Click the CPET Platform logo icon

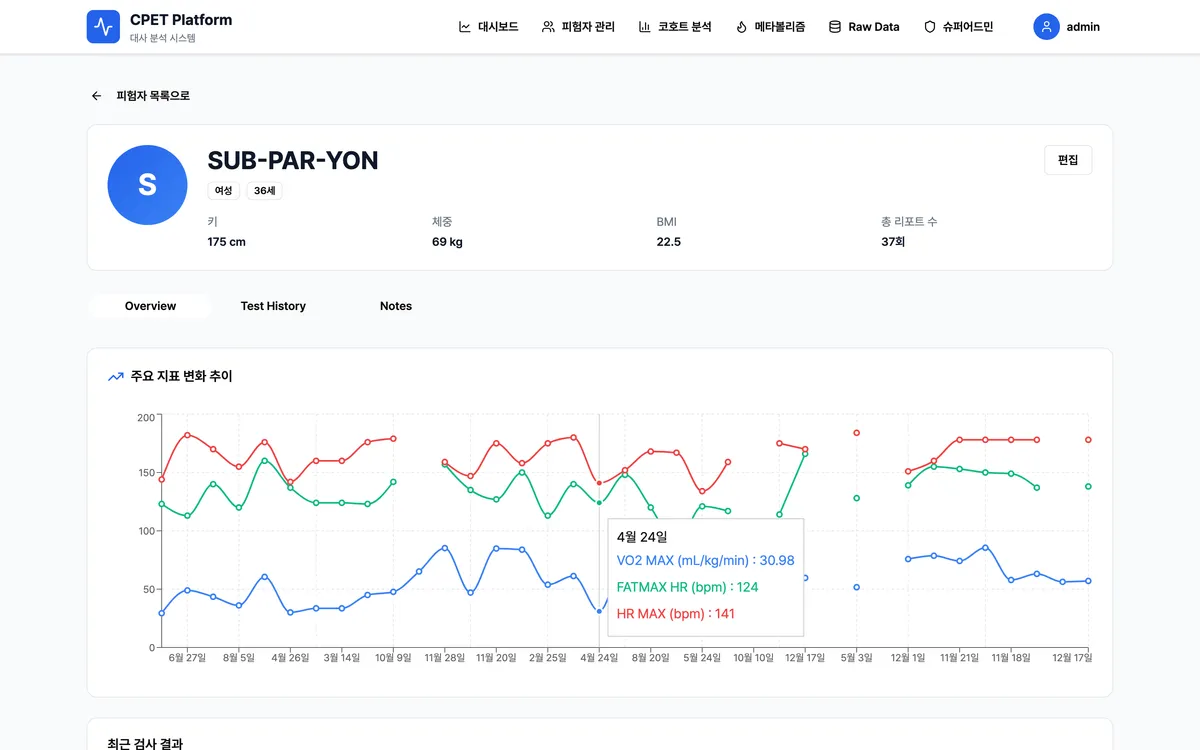coord(103,26)
